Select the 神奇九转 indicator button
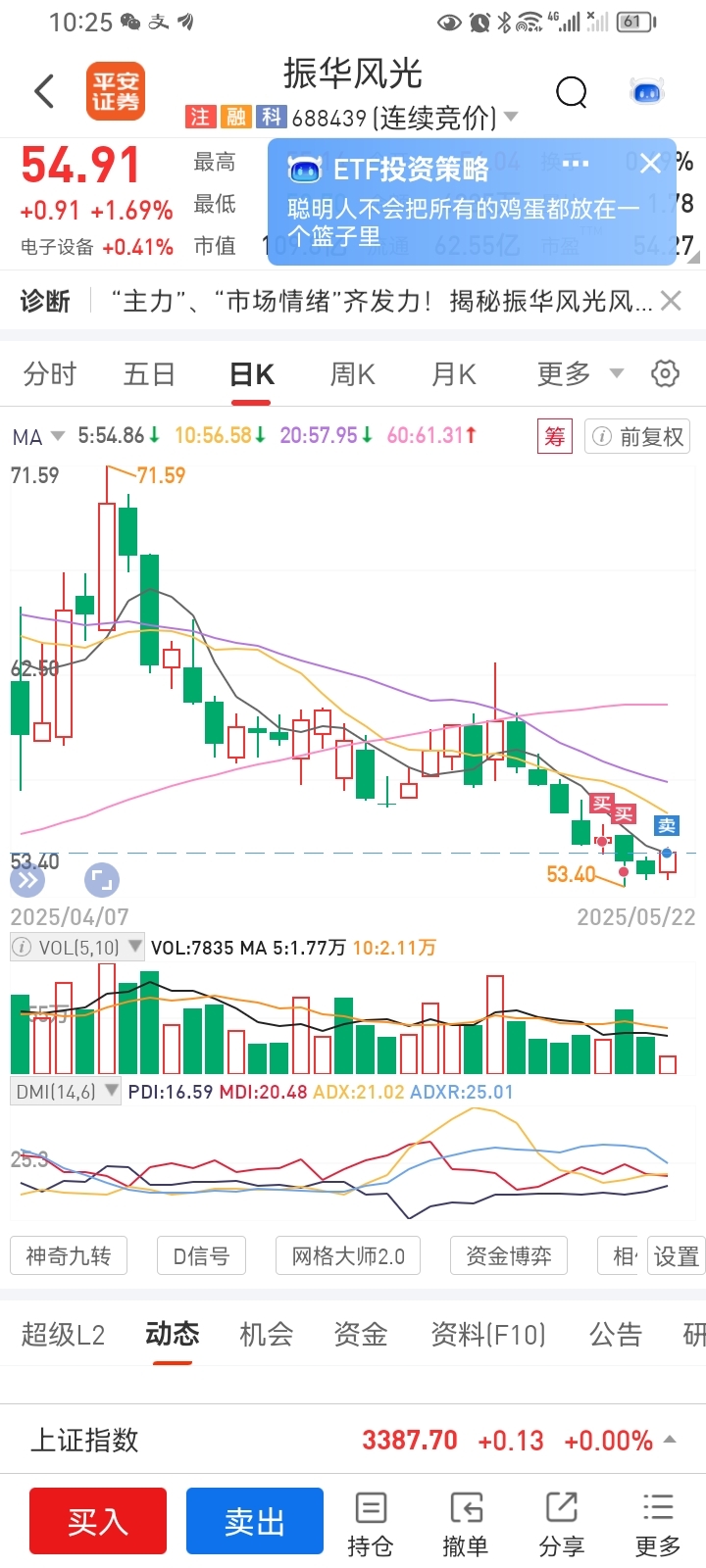This screenshot has height=1568, width=706. (69, 1255)
